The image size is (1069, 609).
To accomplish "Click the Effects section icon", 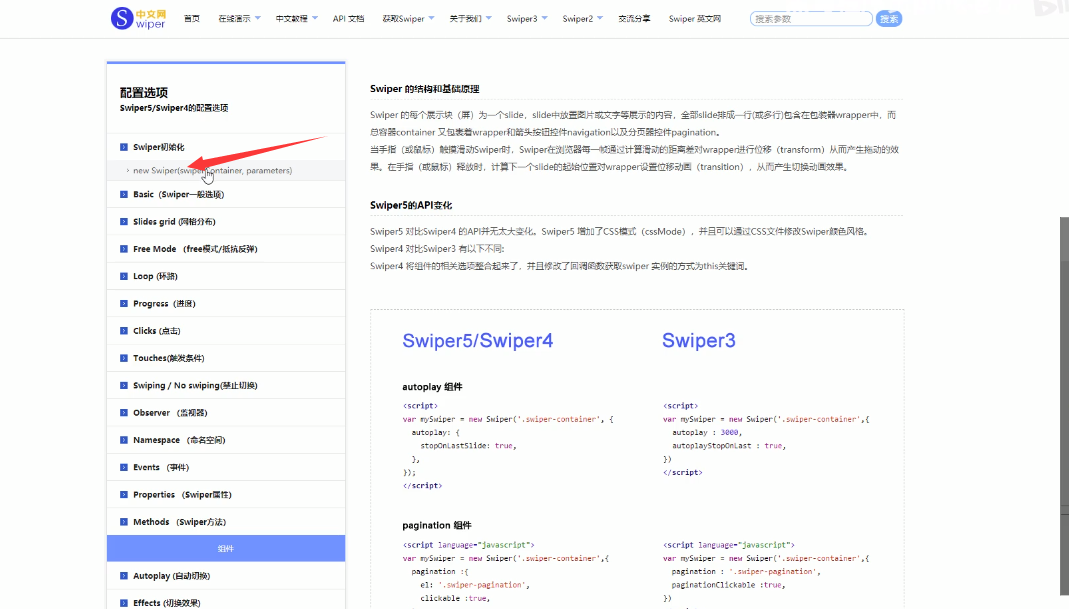I will coord(123,603).
